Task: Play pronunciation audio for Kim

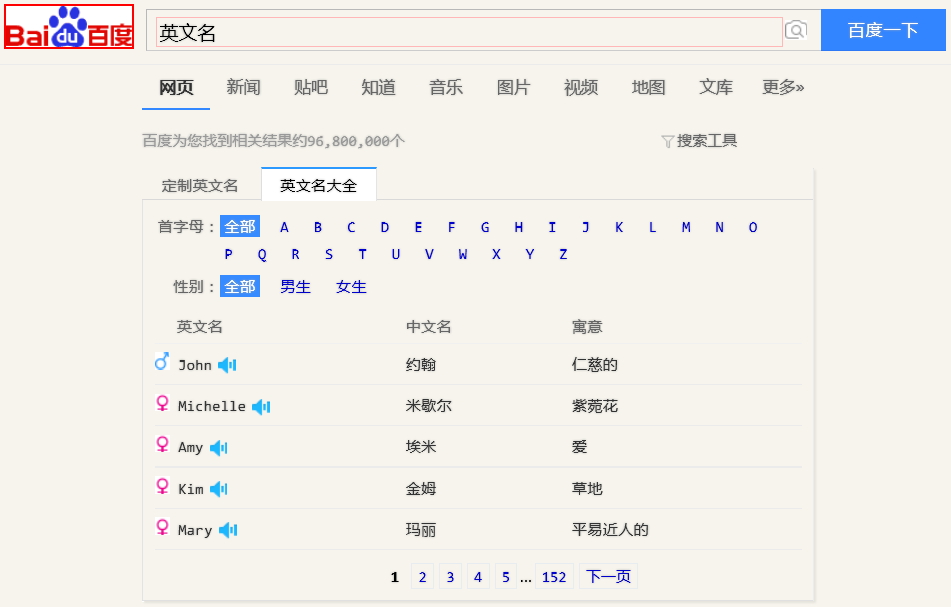Action: tap(218, 489)
